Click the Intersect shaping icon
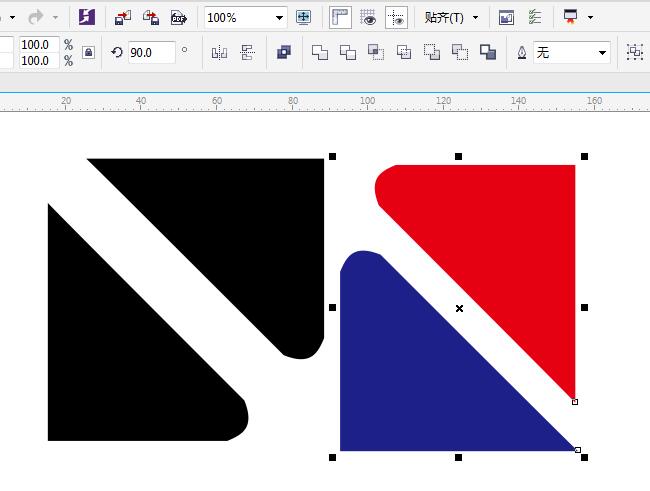This screenshot has width=650, height=491. [376, 52]
